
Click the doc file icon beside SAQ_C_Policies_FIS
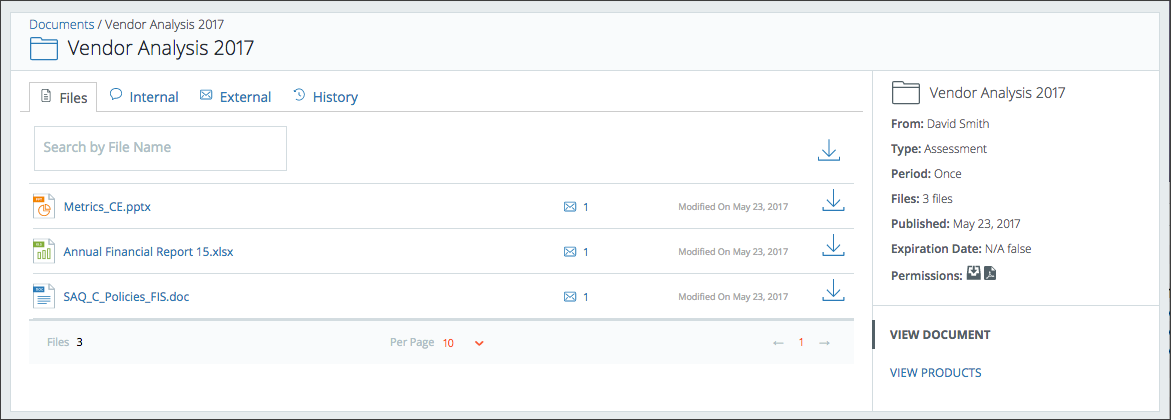44,296
